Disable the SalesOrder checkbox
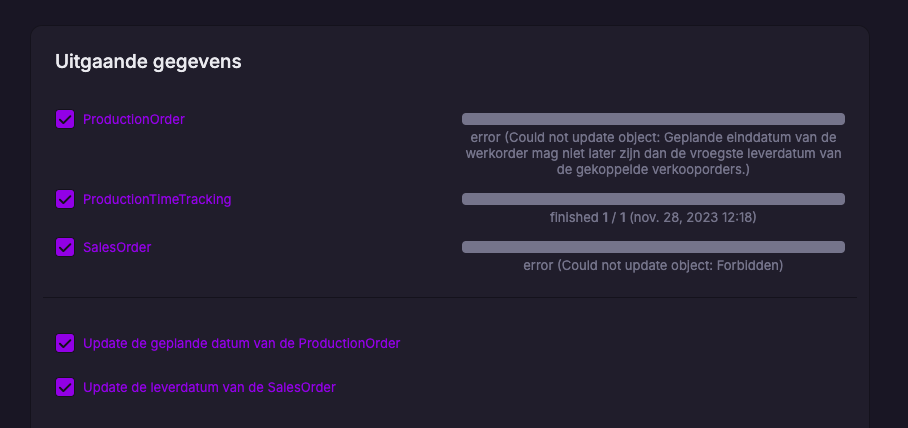 click(x=65, y=247)
